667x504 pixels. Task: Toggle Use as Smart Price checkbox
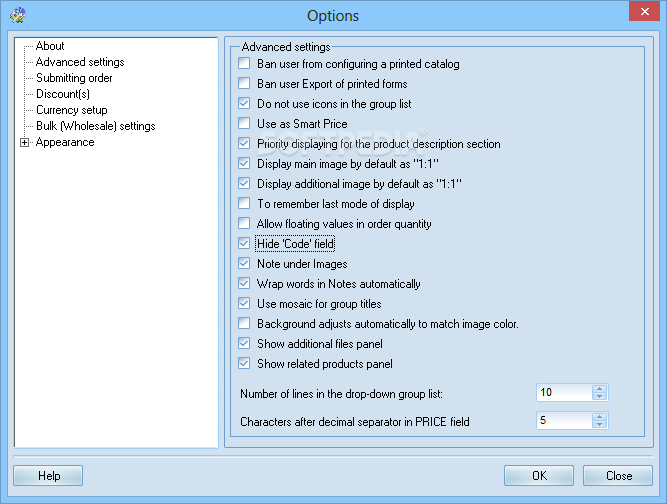pos(244,124)
